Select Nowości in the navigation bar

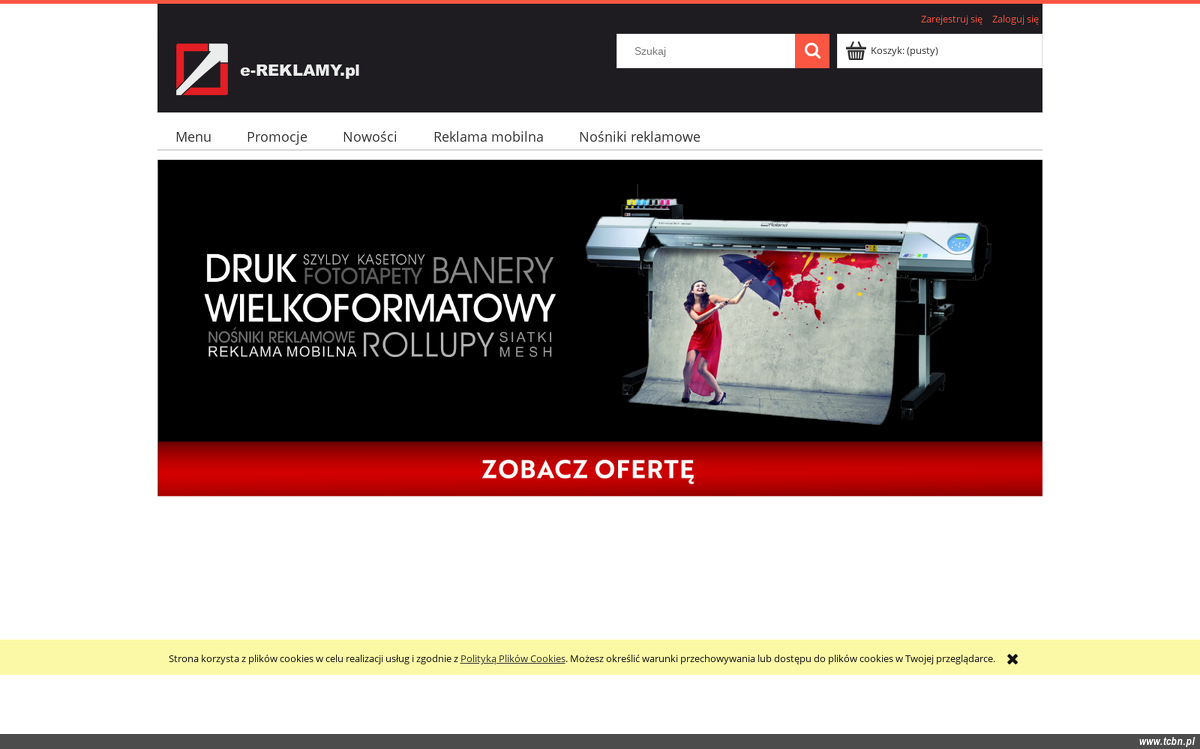pyautogui.click(x=370, y=137)
